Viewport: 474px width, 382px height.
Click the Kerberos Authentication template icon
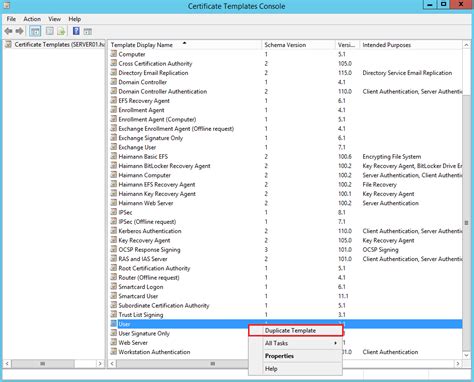114,231
